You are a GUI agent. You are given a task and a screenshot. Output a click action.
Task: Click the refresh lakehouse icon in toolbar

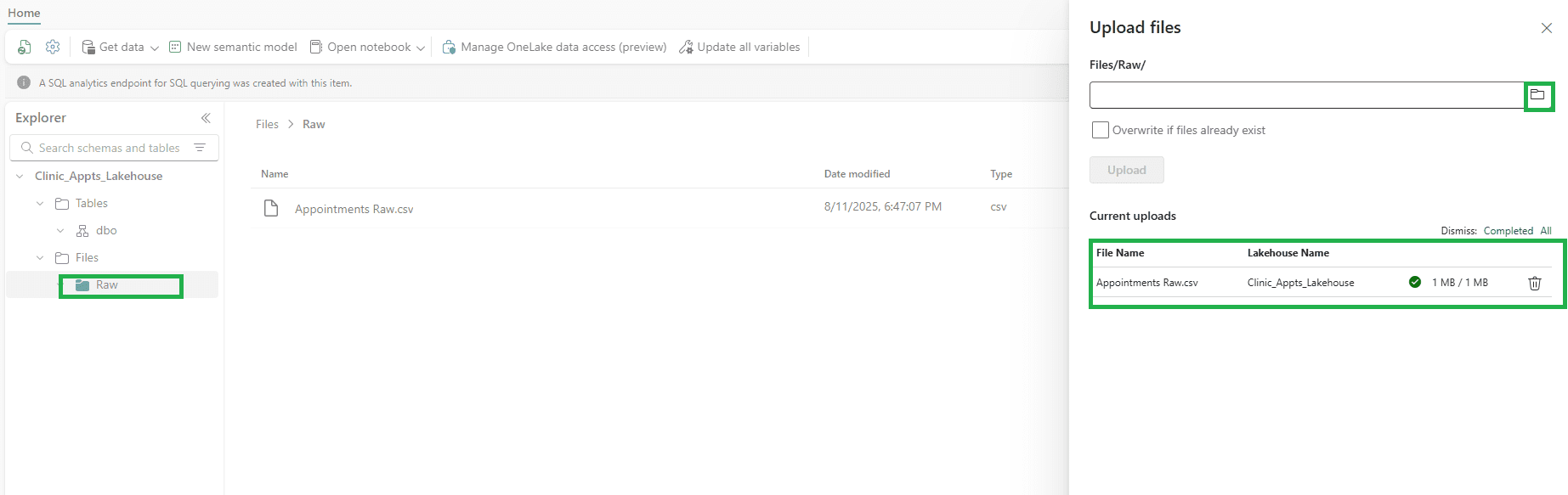pyautogui.click(x=25, y=48)
